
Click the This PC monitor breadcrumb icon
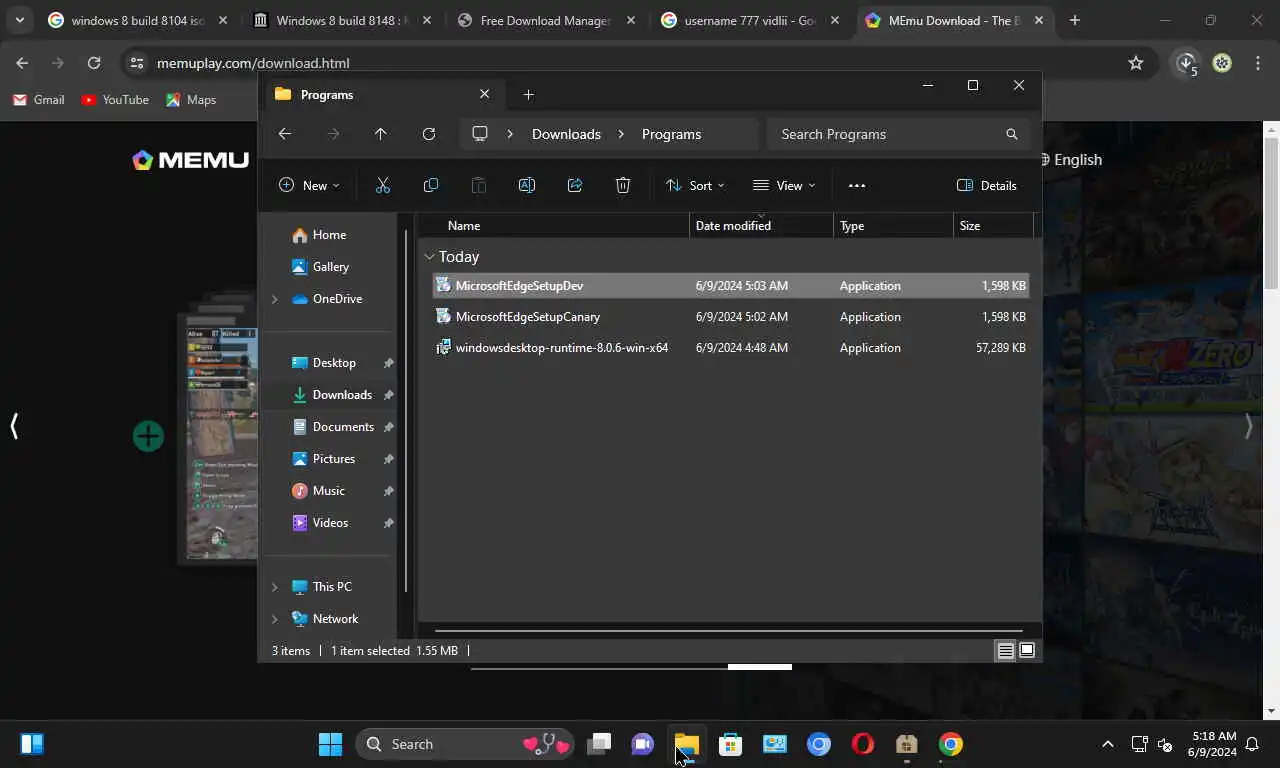point(480,134)
